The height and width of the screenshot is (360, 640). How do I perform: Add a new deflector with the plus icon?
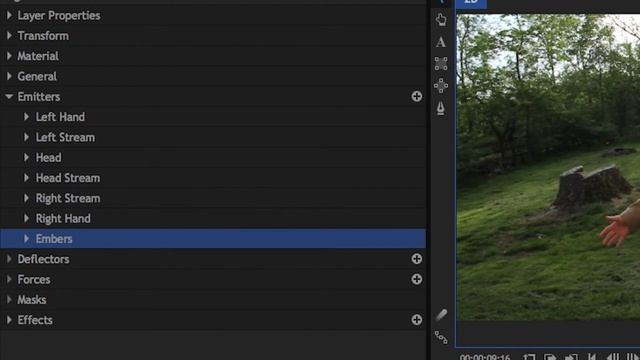(x=416, y=259)
